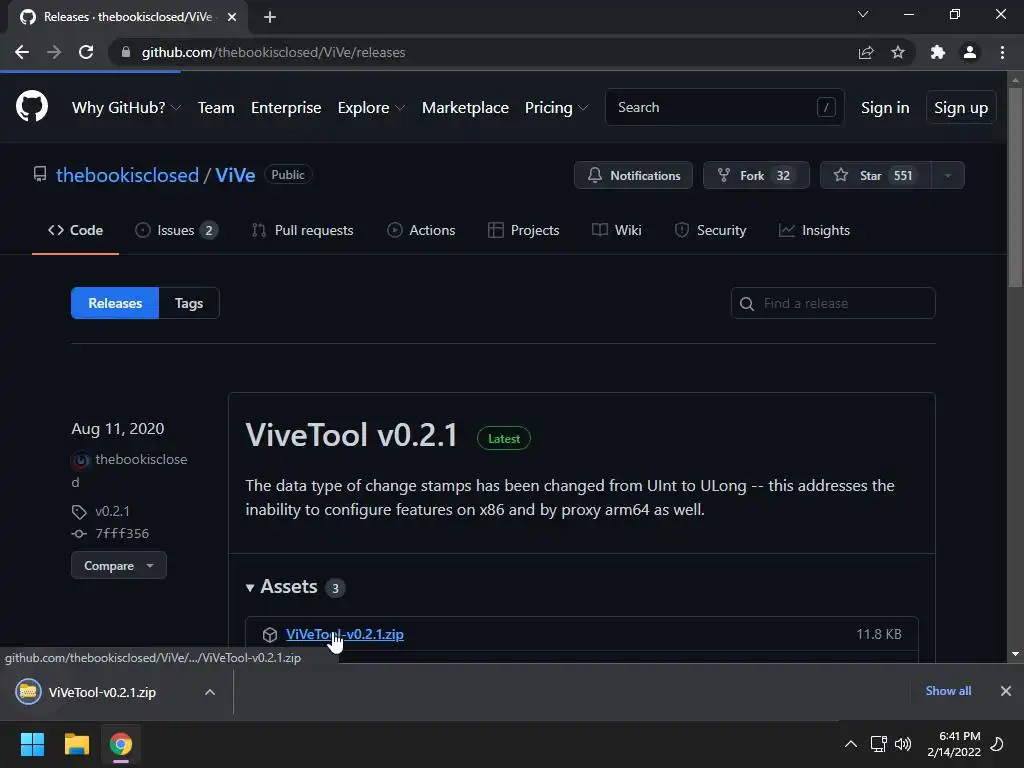Close the Releases browser tab

(232, 17)
